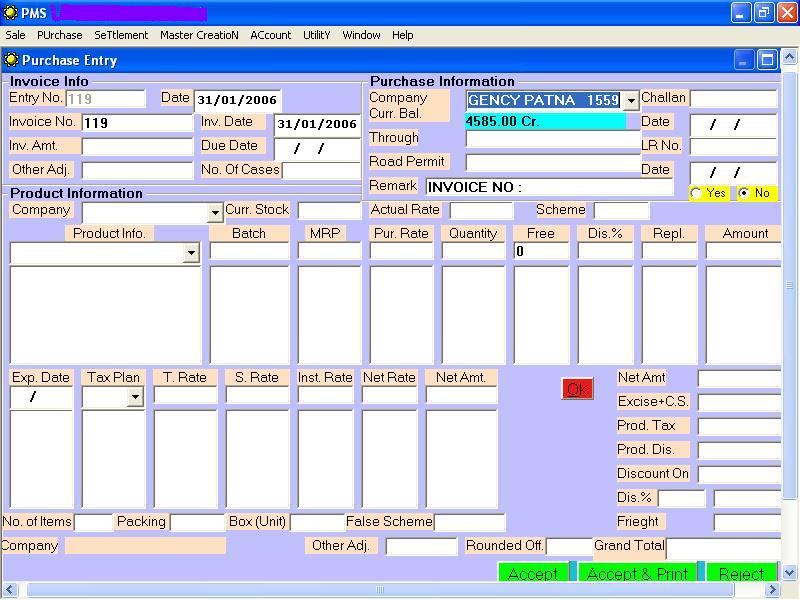Expand the purchase Company name dropdown
The height and width of the screenshot is (600, 800).
coord(631,101)
